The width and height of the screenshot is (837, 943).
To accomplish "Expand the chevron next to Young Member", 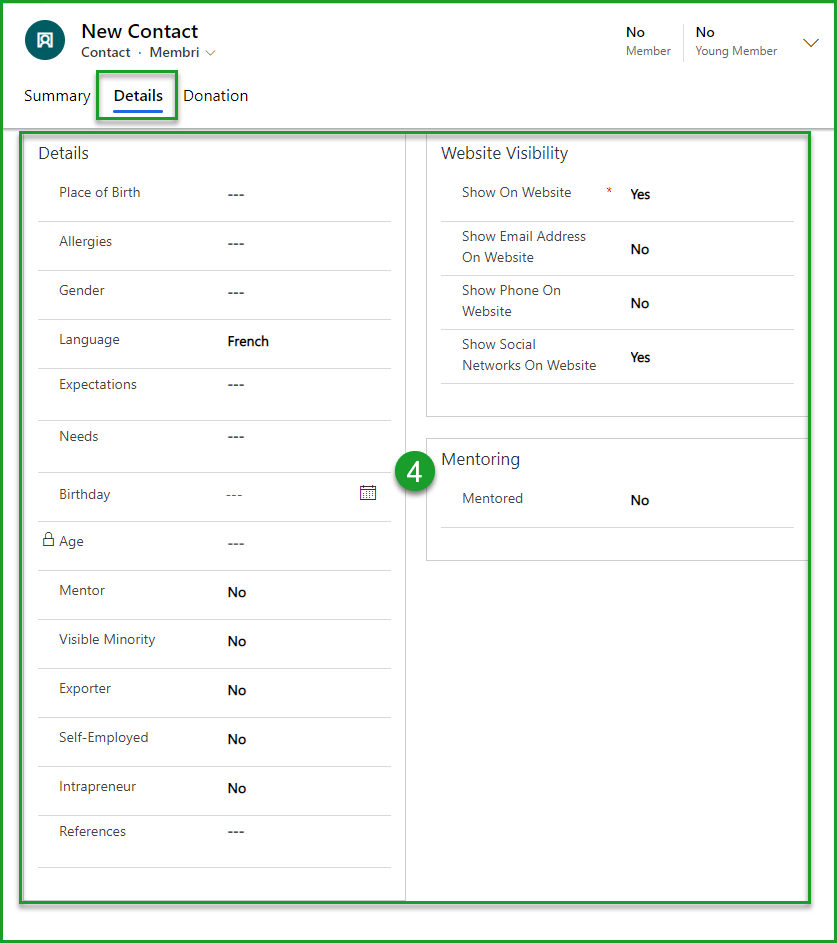I will click(x=811, y=43).
